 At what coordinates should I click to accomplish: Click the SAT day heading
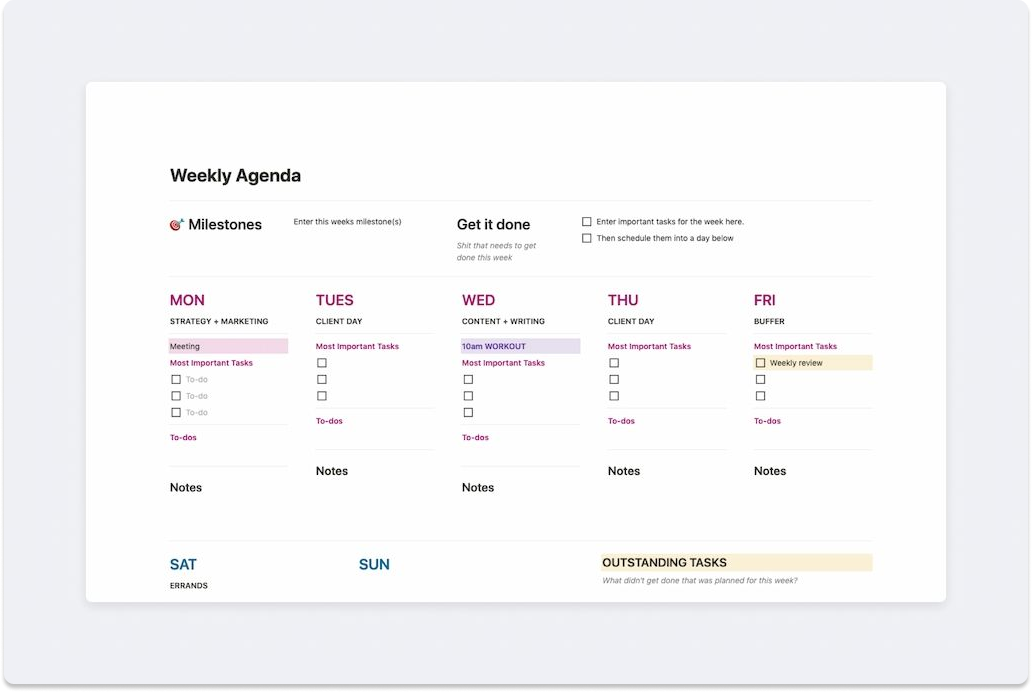tap(183, 565)
